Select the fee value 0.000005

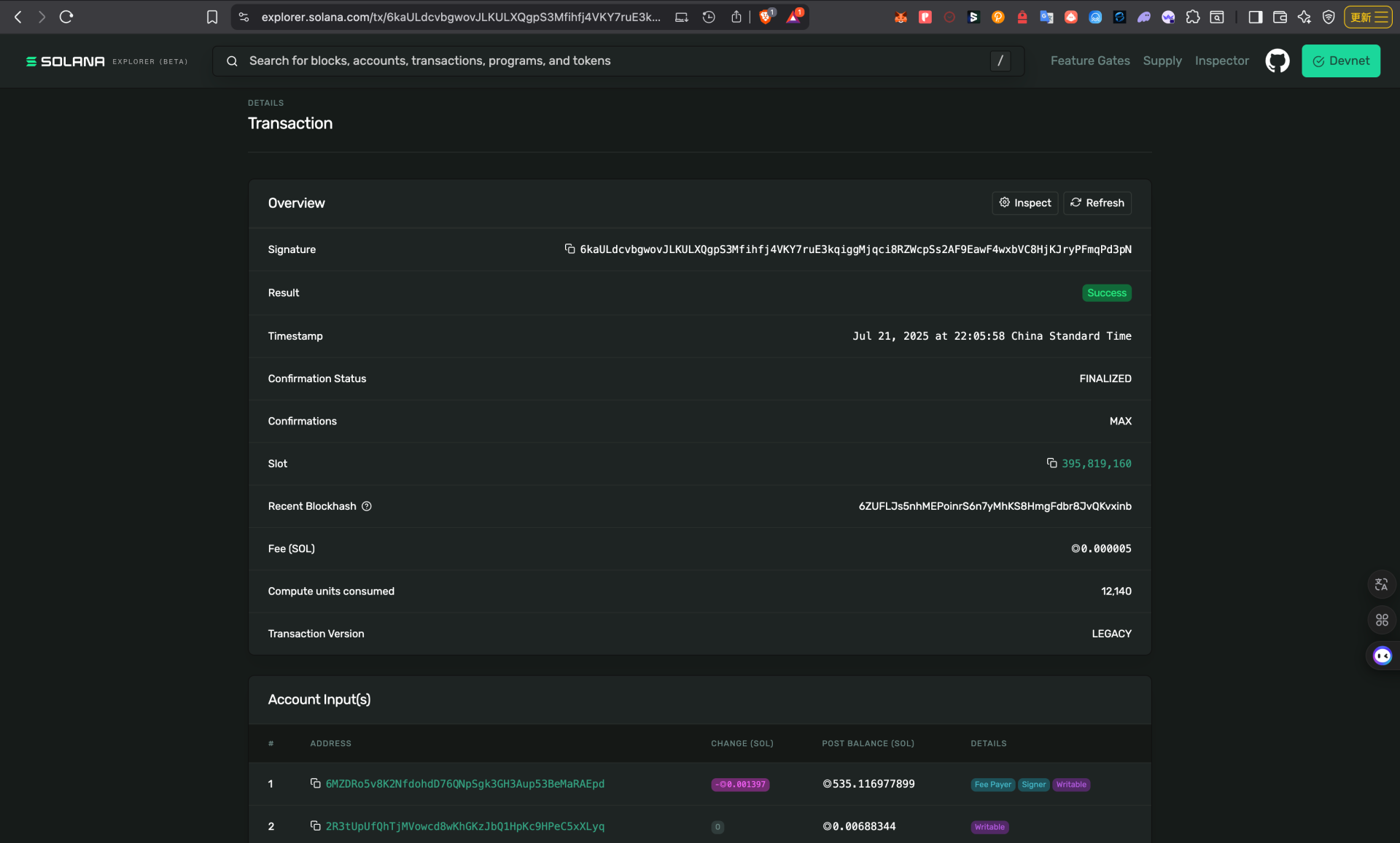[1101, 548]
